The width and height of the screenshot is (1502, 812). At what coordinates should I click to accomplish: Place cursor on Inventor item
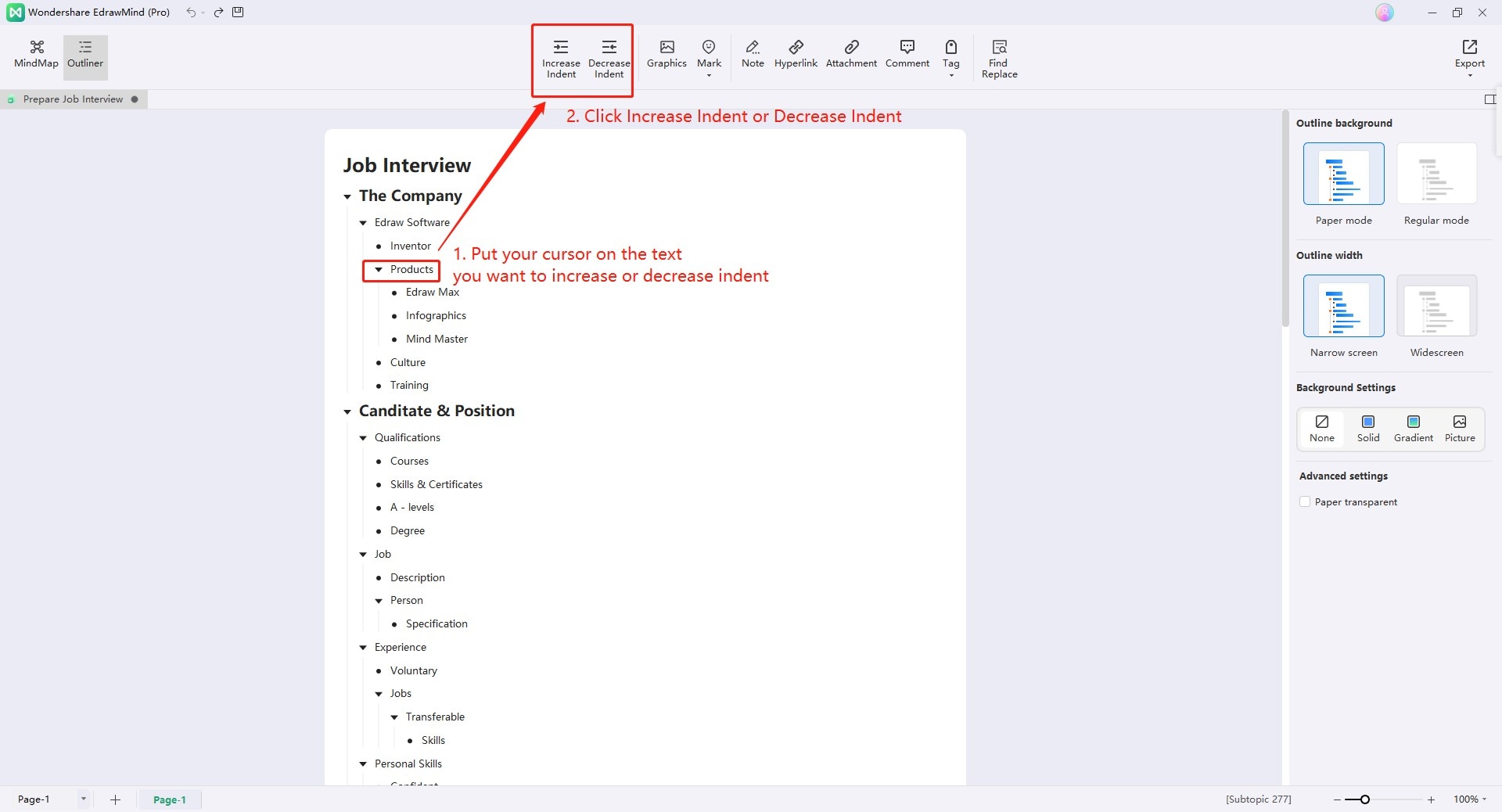[411, 246]
